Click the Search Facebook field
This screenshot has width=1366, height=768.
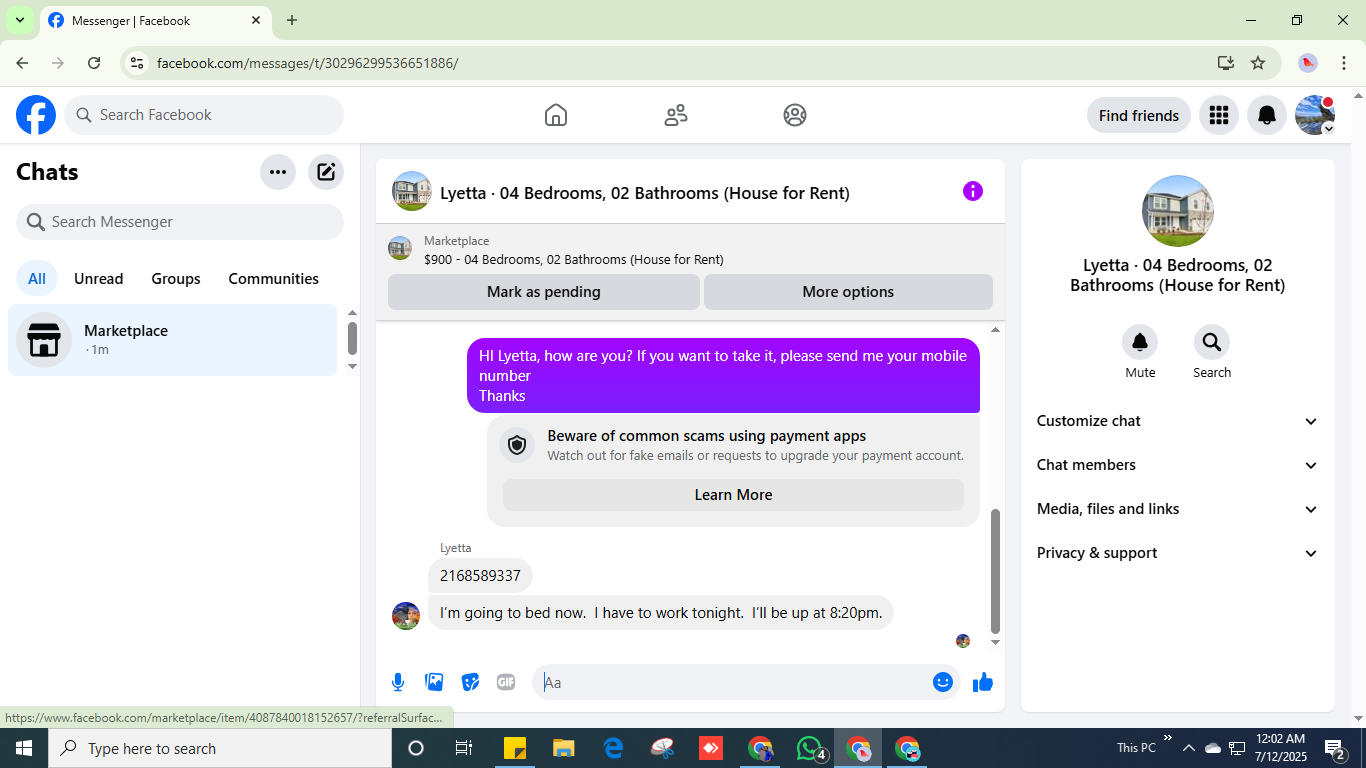[204, 115]
